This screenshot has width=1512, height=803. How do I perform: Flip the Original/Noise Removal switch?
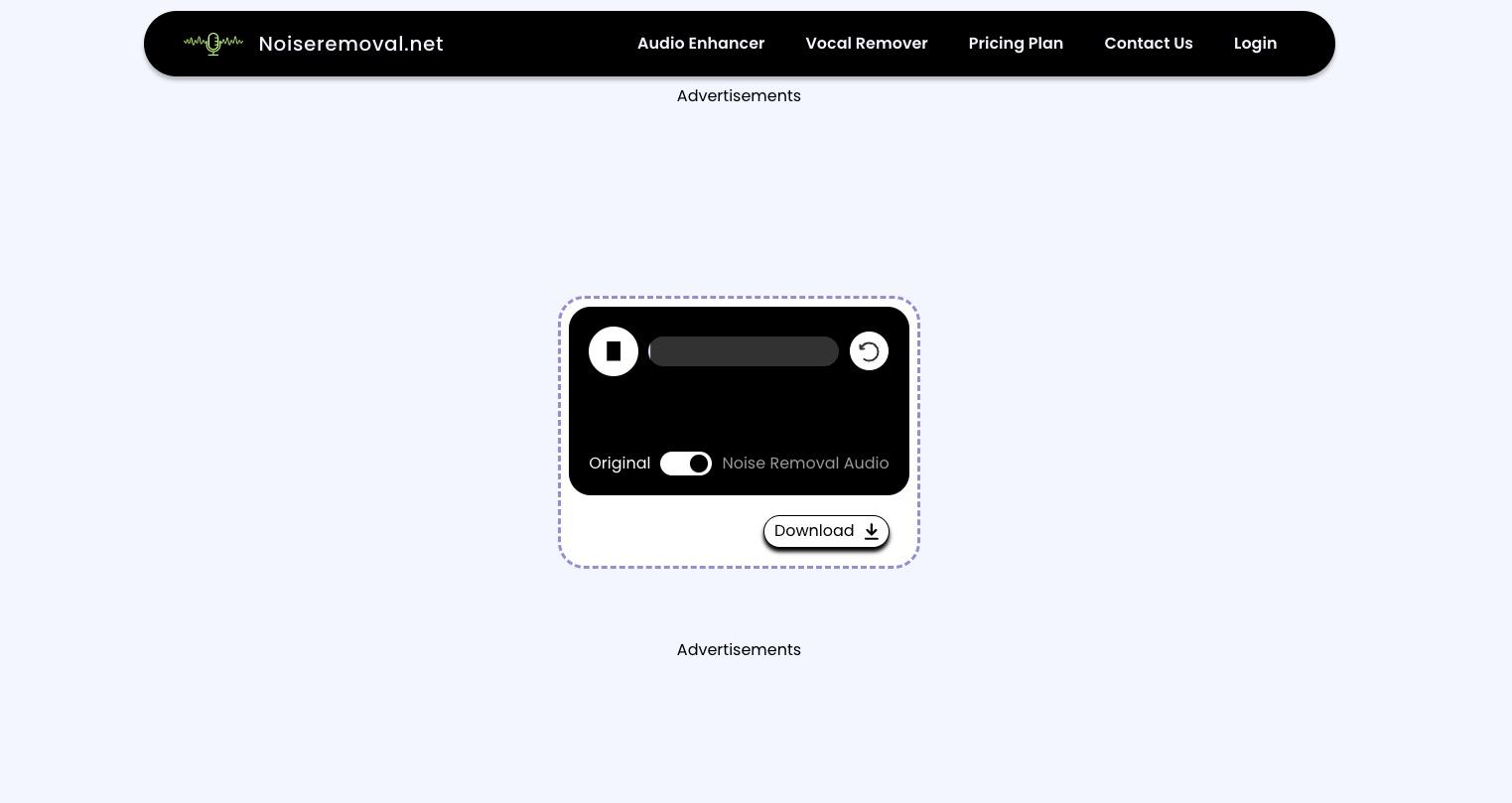(686, 464)
